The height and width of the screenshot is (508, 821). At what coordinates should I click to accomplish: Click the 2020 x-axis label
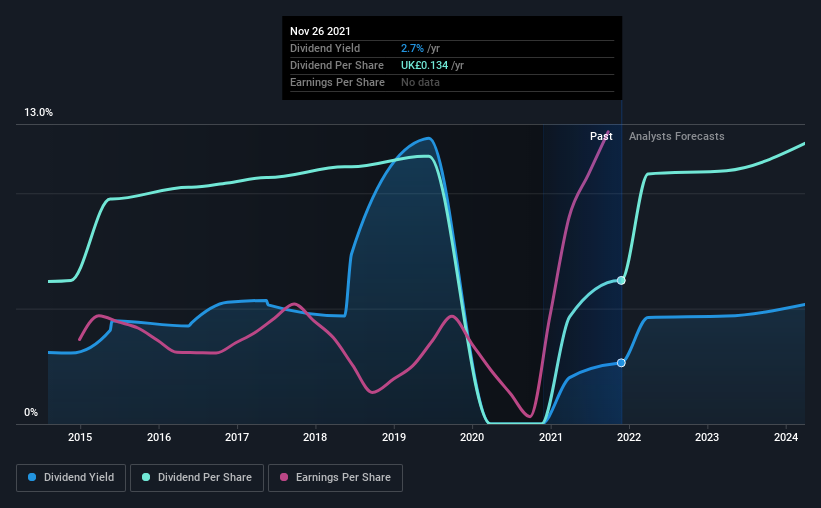pos(472,437)
